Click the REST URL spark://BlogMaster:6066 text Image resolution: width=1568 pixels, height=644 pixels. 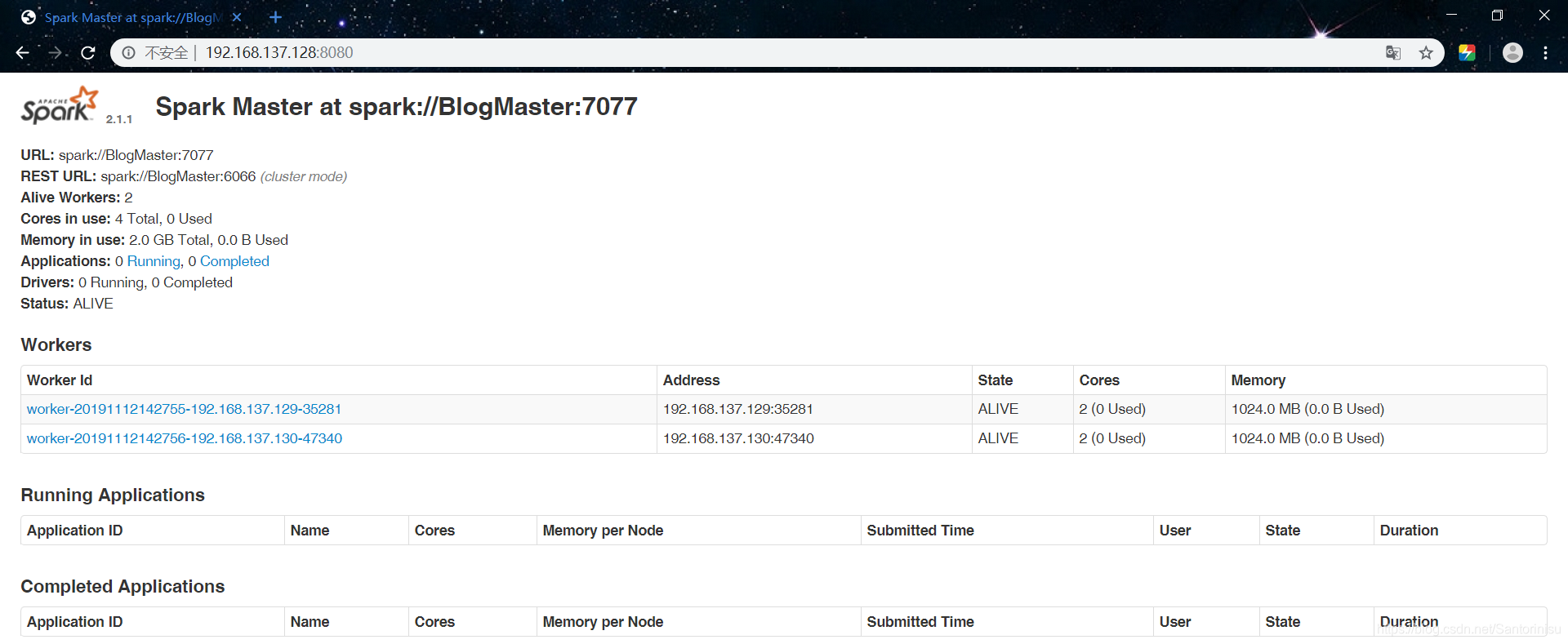click(x=178, y=176)
